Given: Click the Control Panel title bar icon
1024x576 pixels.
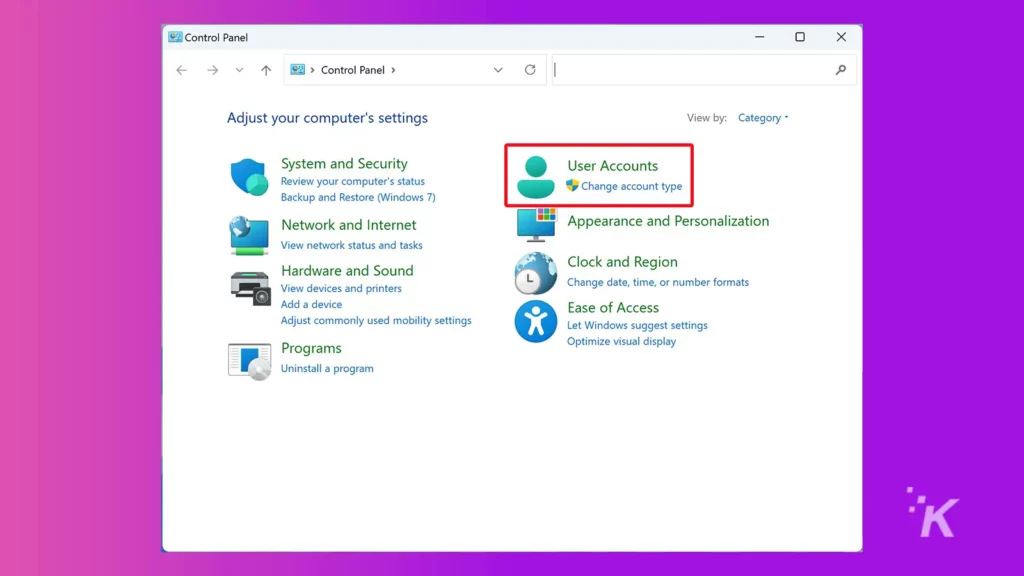Looking at the screenshot, I should 175,37.
